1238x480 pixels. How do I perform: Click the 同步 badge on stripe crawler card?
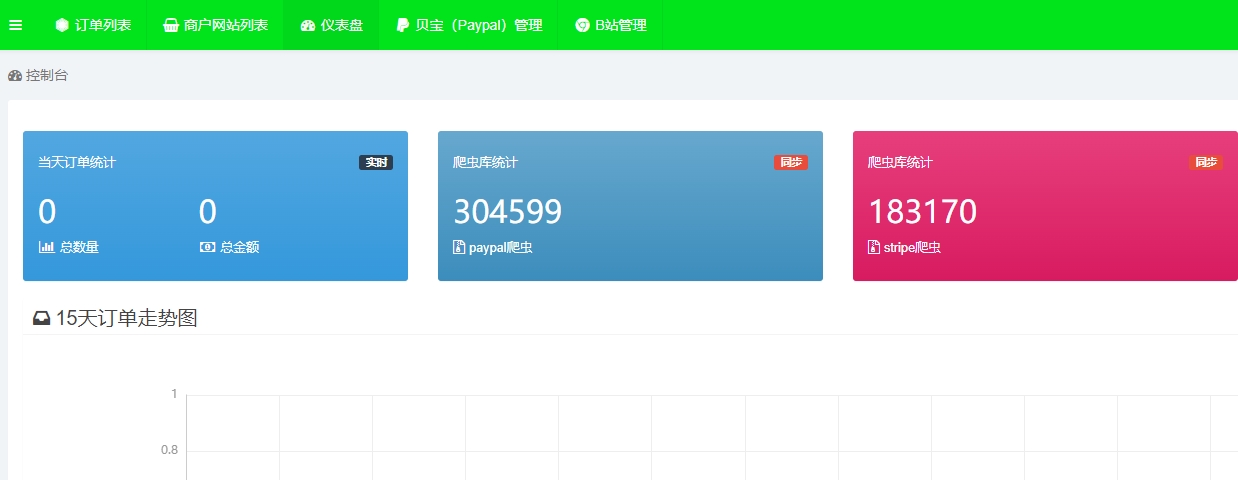[1206, 162]
